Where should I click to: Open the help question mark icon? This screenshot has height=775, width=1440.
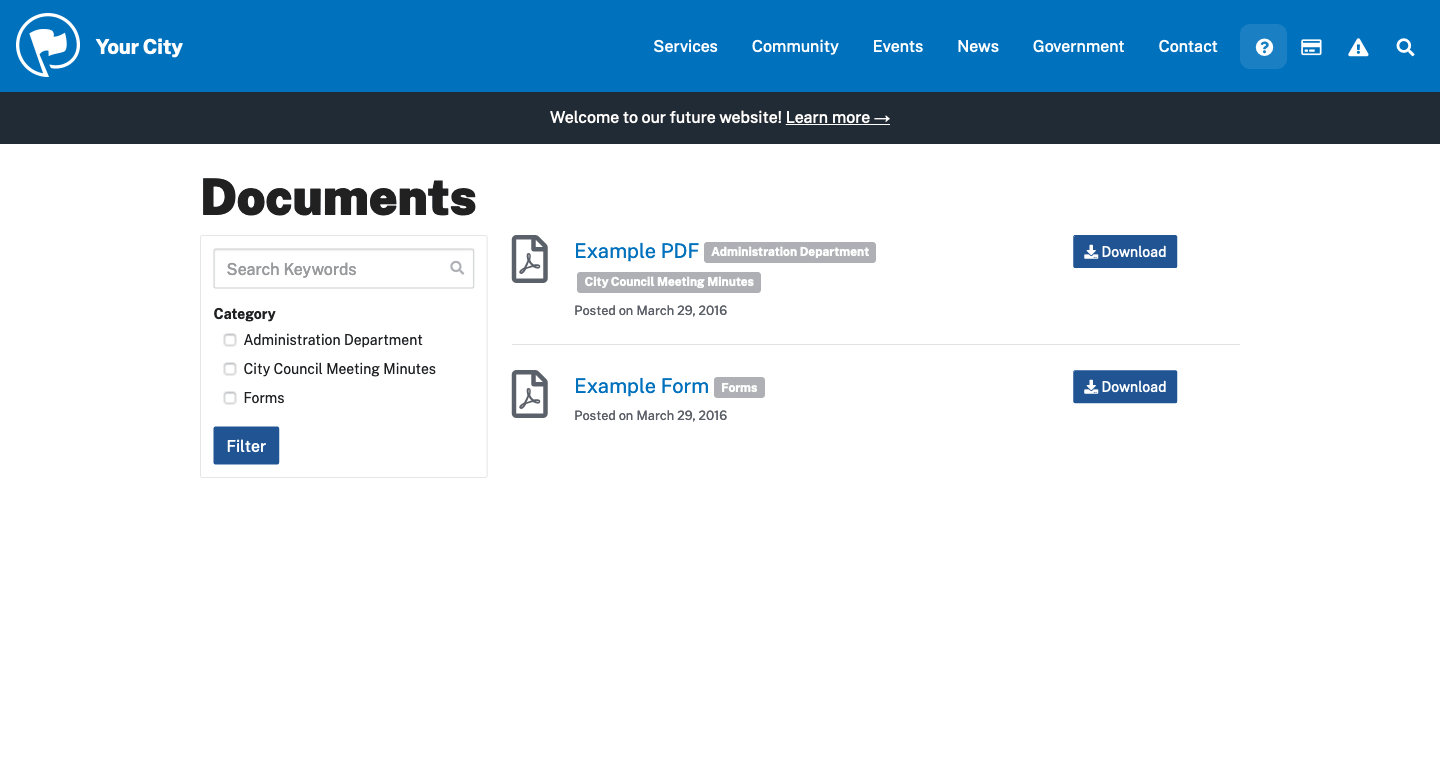point(1264,47)
